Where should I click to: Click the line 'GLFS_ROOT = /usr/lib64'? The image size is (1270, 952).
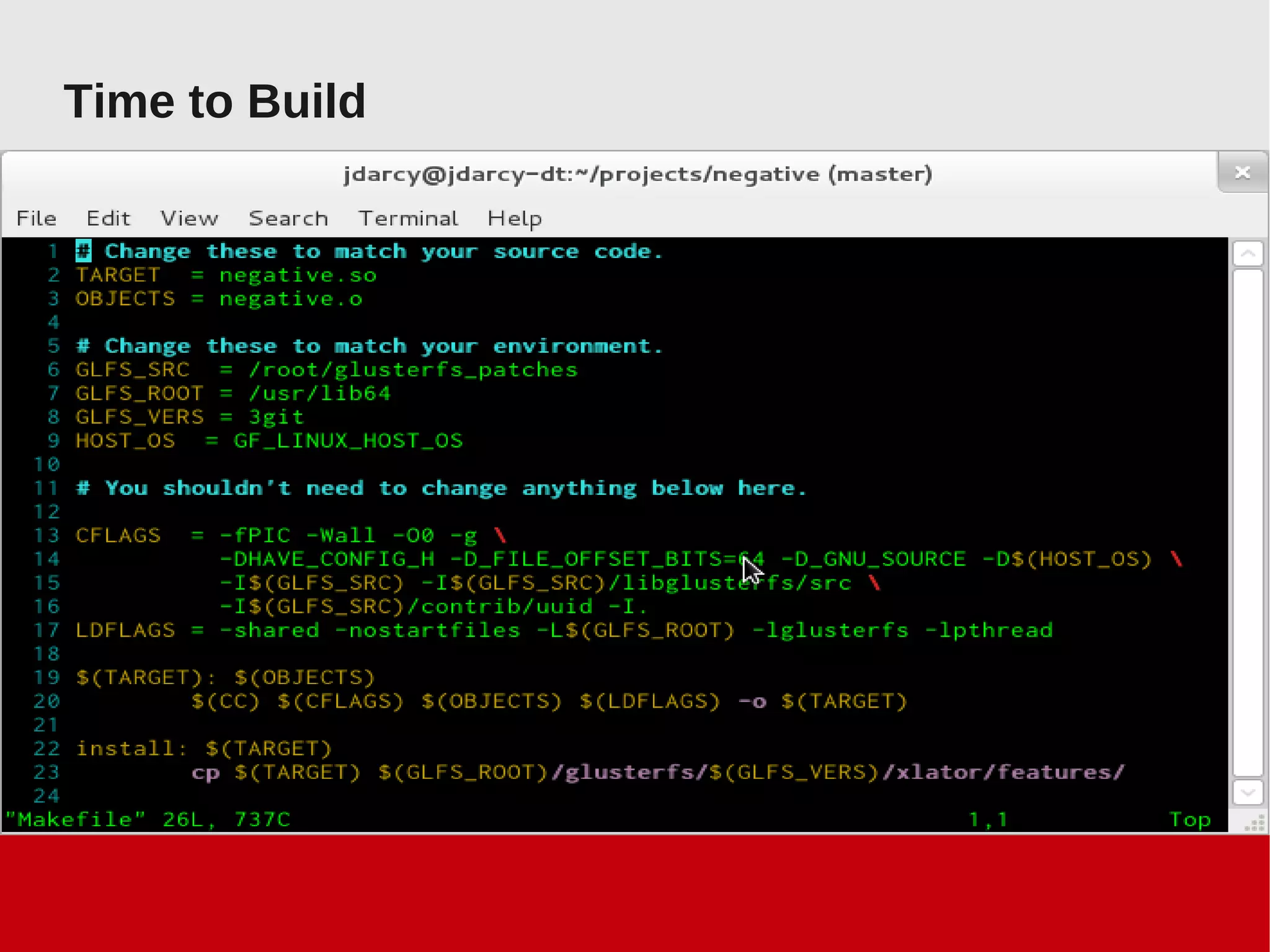coord(233,393)
